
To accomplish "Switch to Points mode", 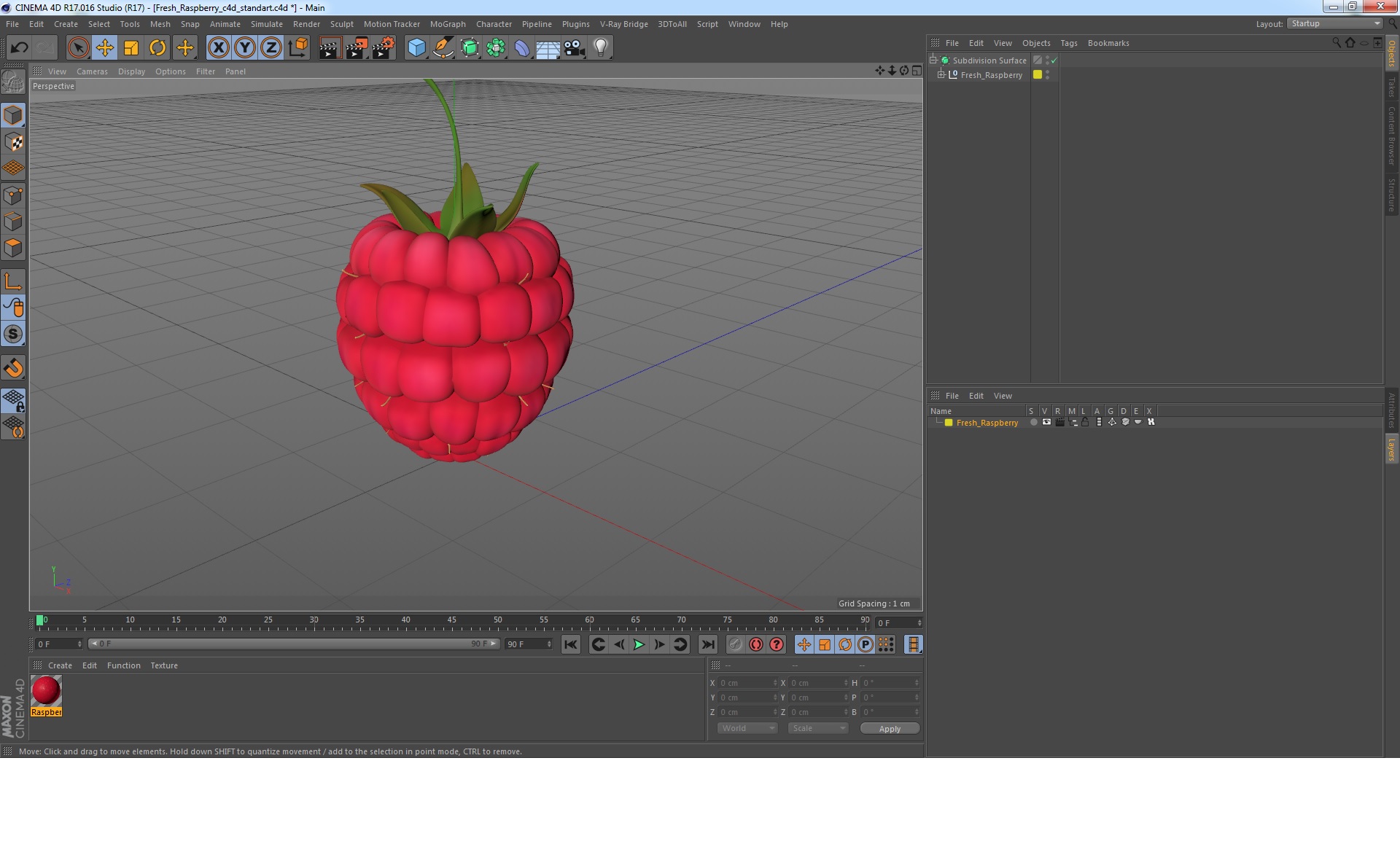I will 13,195.
